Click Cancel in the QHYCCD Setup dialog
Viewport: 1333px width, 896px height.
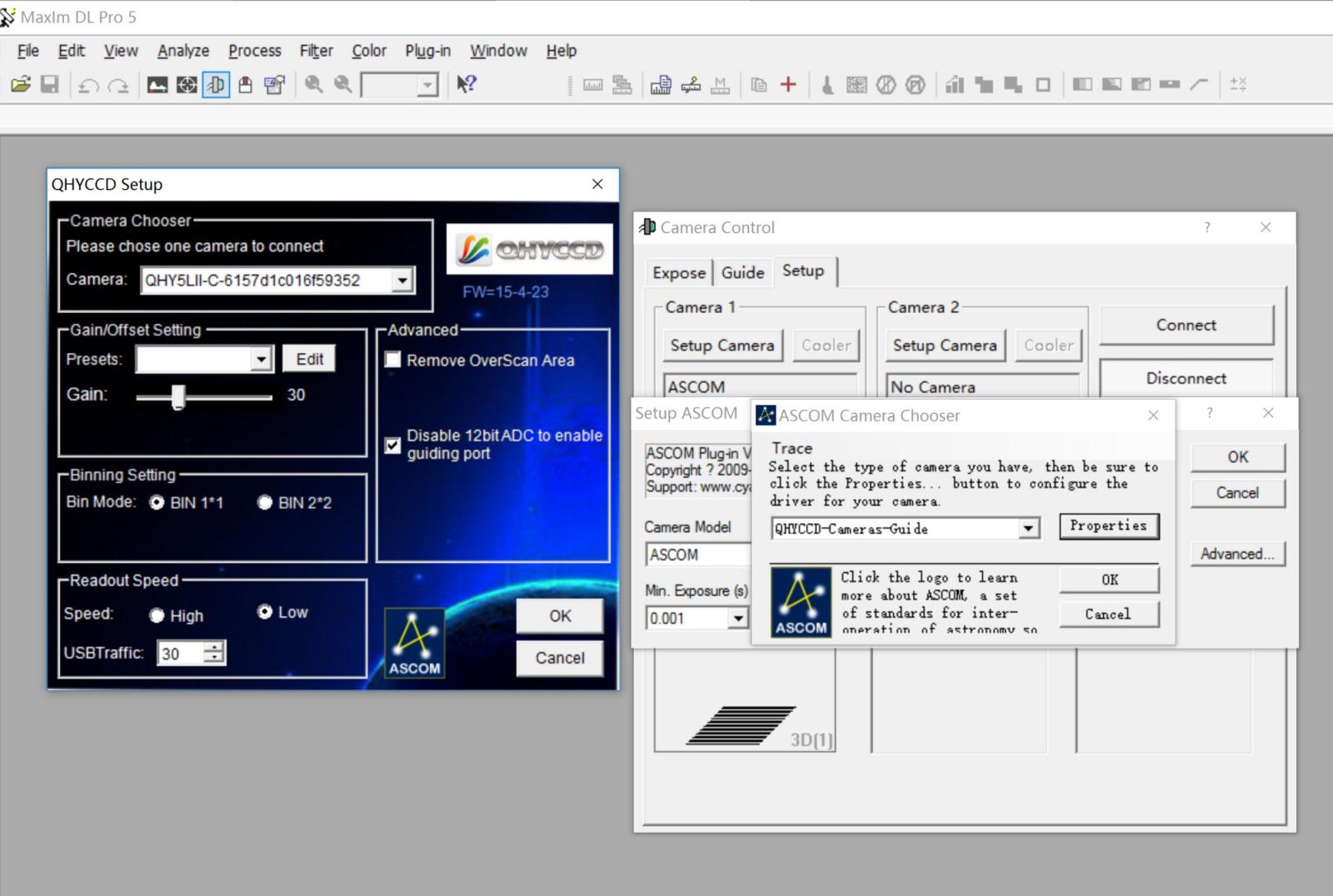(560, 658)
